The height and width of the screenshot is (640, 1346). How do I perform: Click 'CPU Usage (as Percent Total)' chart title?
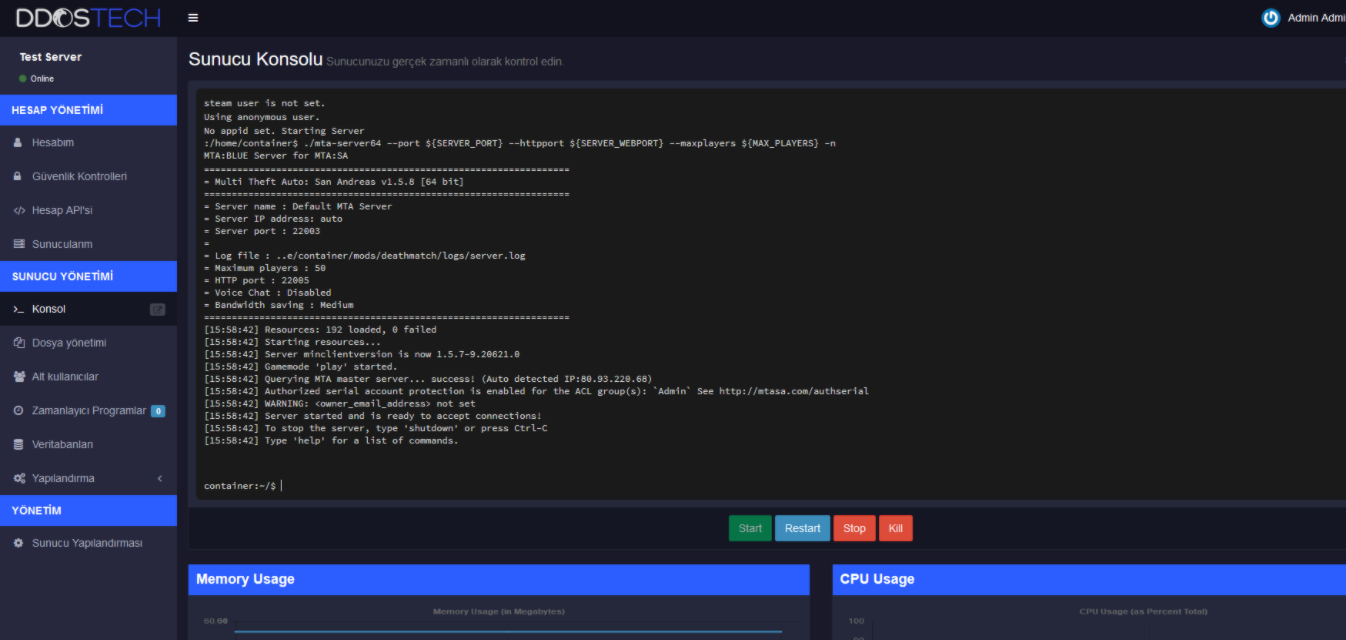1143,611
